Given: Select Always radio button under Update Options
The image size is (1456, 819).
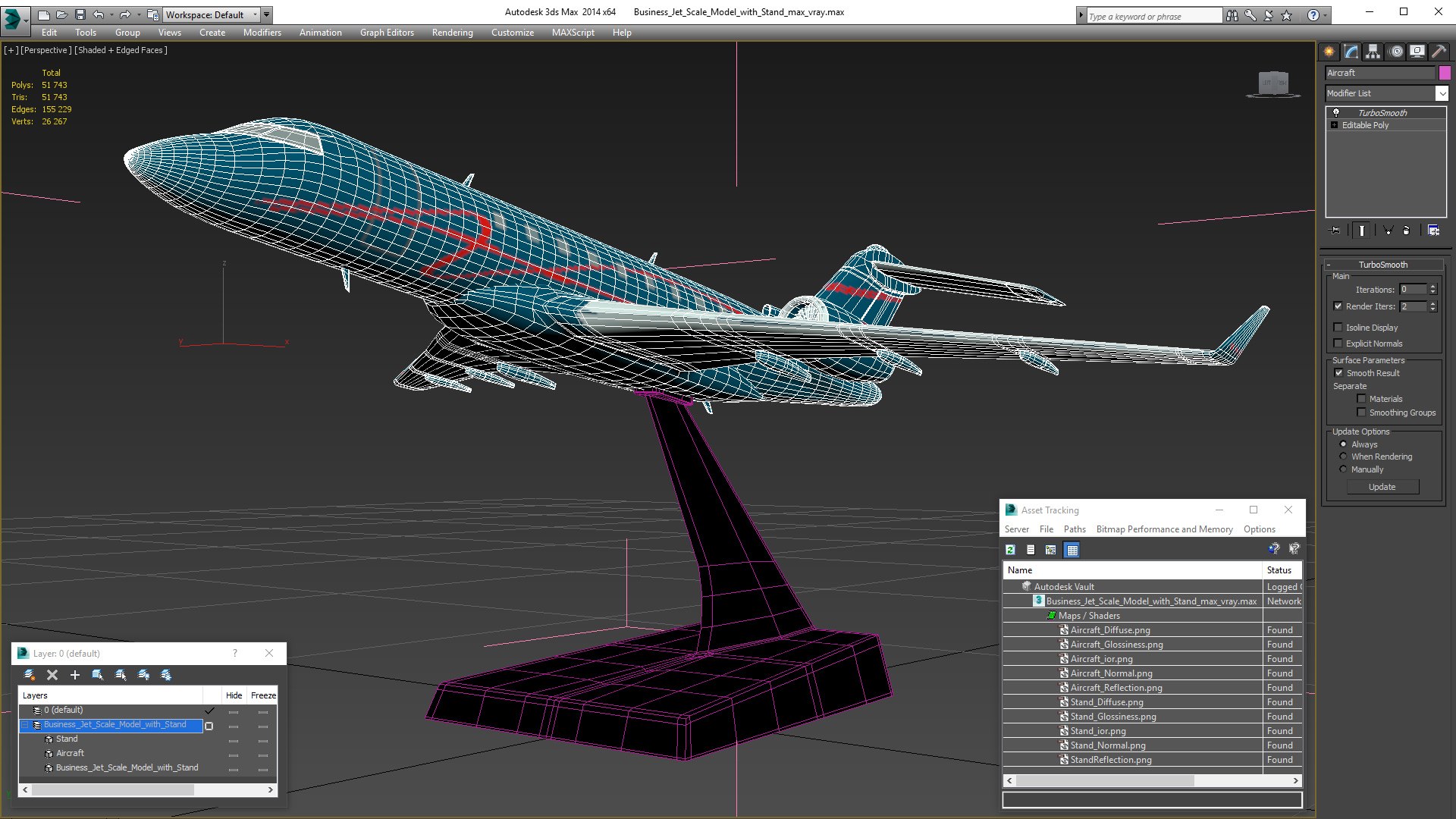Looking at the screenshot, I should (x=1343, y=444).
